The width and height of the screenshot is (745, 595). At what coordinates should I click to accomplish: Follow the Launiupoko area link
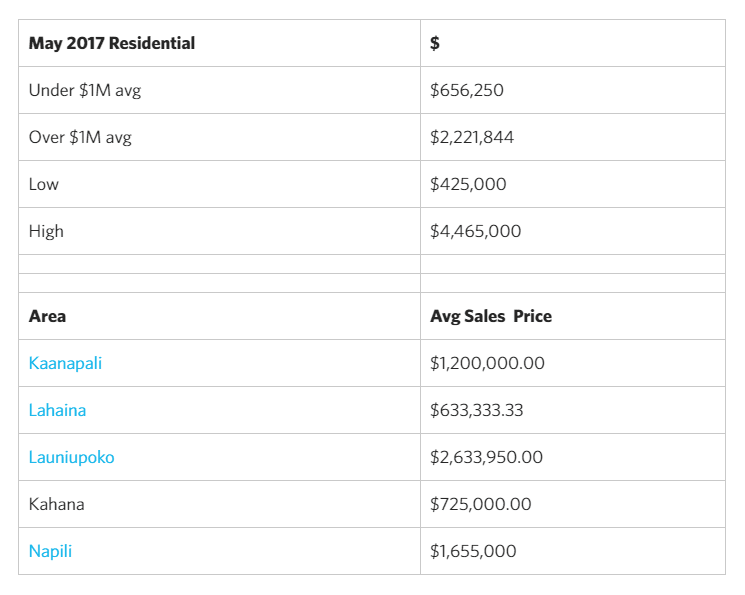[71, 457]
